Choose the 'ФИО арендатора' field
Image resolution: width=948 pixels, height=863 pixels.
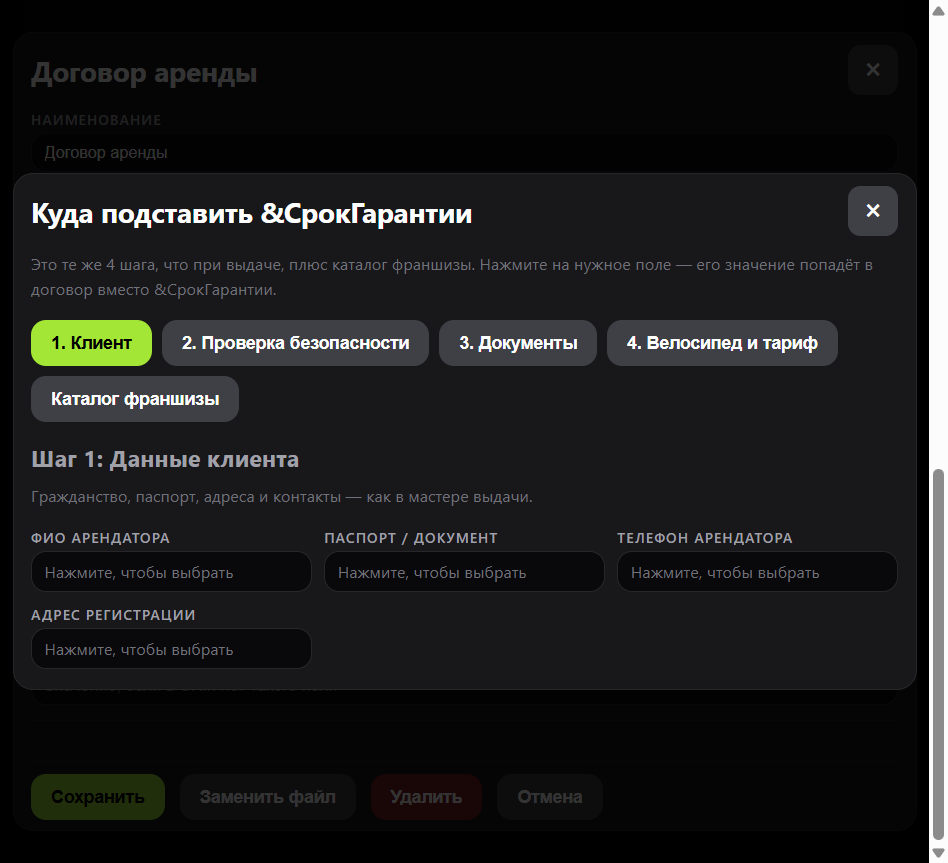pos(171,572)
